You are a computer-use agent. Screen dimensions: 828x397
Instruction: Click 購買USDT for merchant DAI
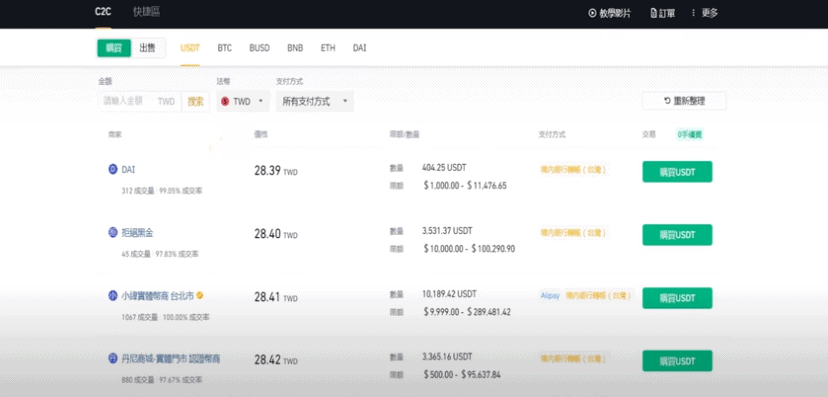(677, 172)
